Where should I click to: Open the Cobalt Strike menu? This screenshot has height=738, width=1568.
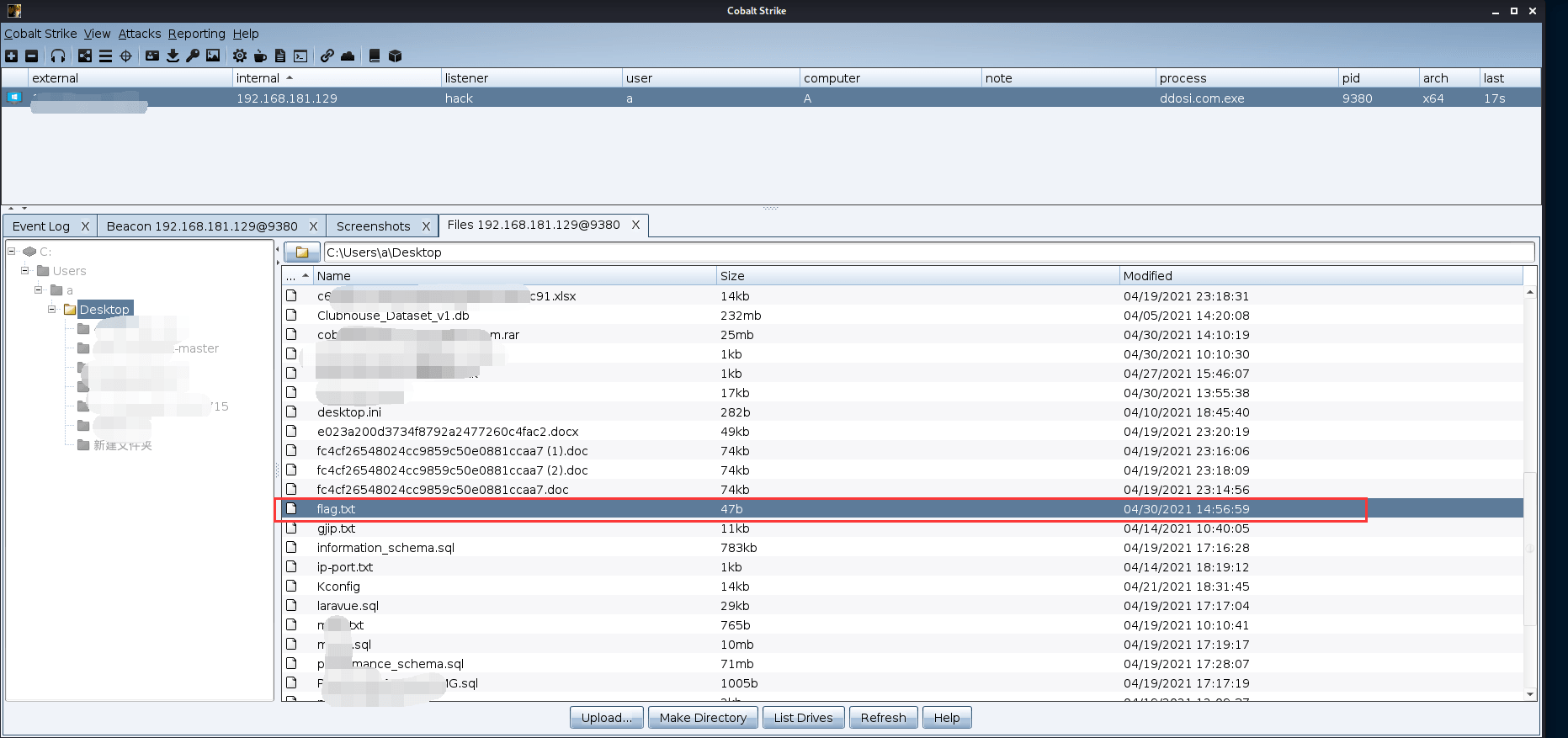[40, 34]
